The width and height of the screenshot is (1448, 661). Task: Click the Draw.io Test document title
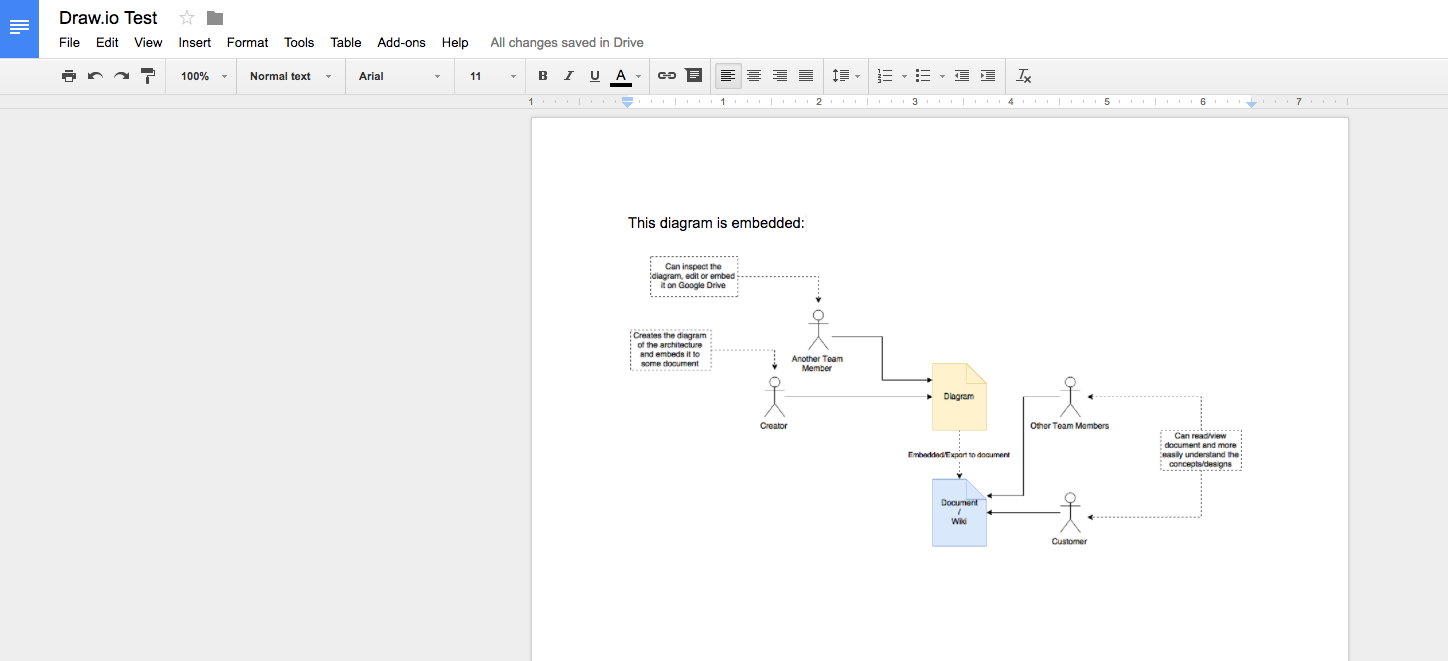[x=108, y=18]
